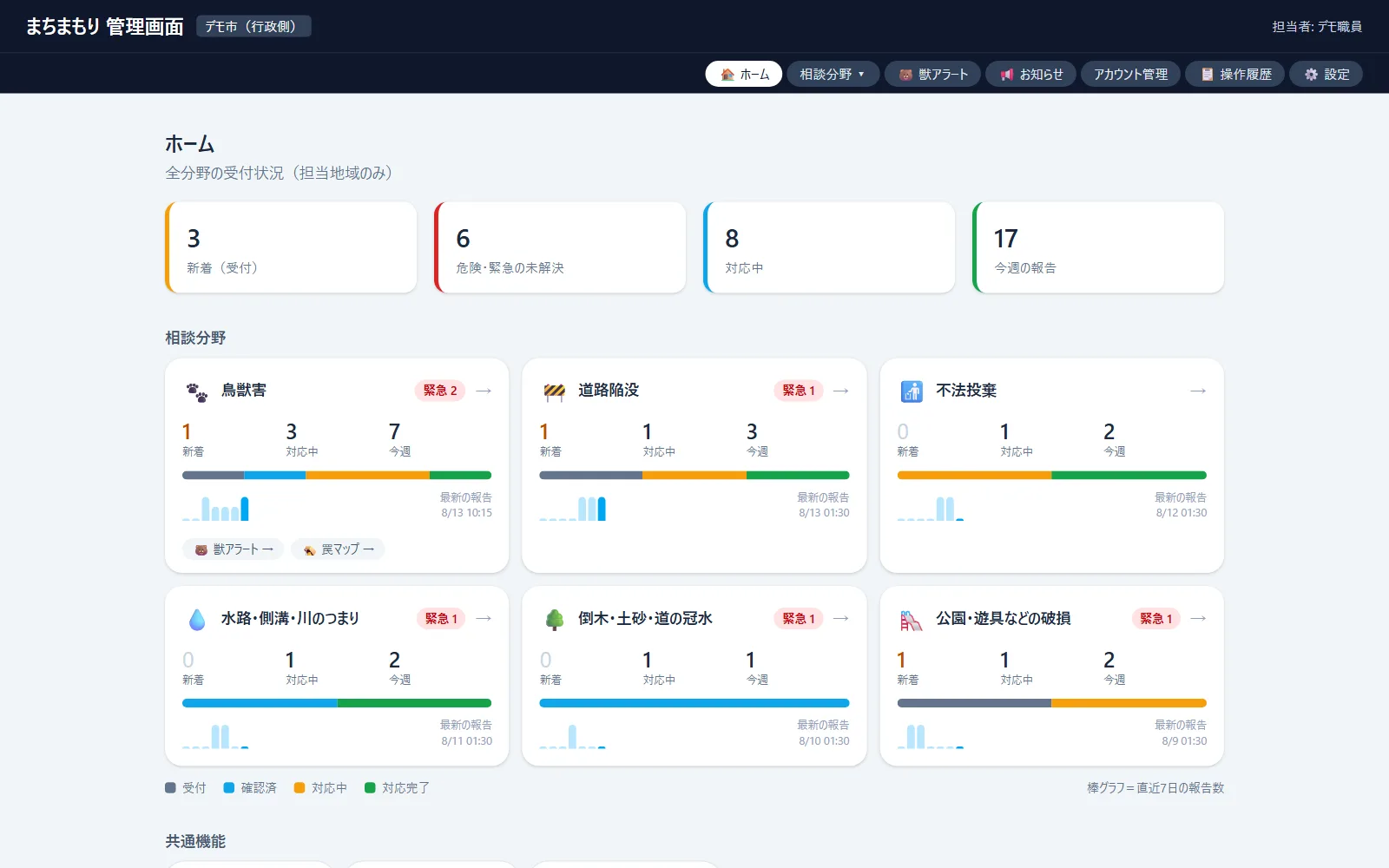Click the 緊急 1 badge on 倒木・土砂
Viewport: 1389px width, 868px height.
(x=799, y=618)
